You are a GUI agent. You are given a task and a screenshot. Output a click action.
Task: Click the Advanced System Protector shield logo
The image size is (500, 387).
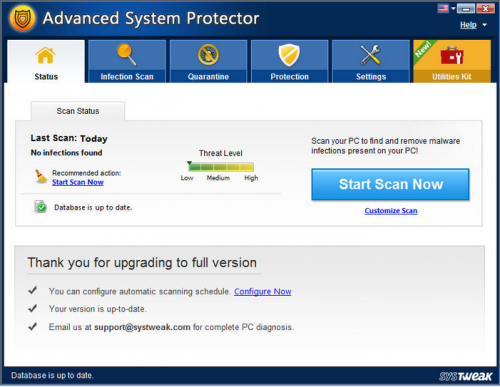pos(23,18)
